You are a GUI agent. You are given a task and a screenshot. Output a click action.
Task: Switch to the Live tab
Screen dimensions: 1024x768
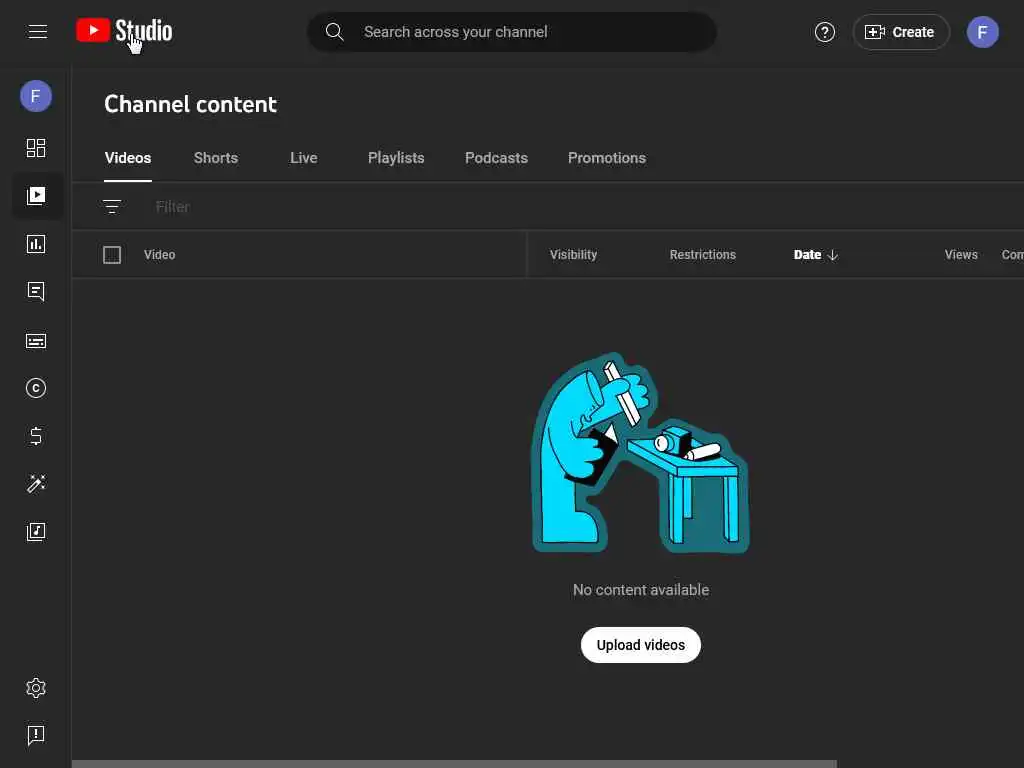coord(304,158)
